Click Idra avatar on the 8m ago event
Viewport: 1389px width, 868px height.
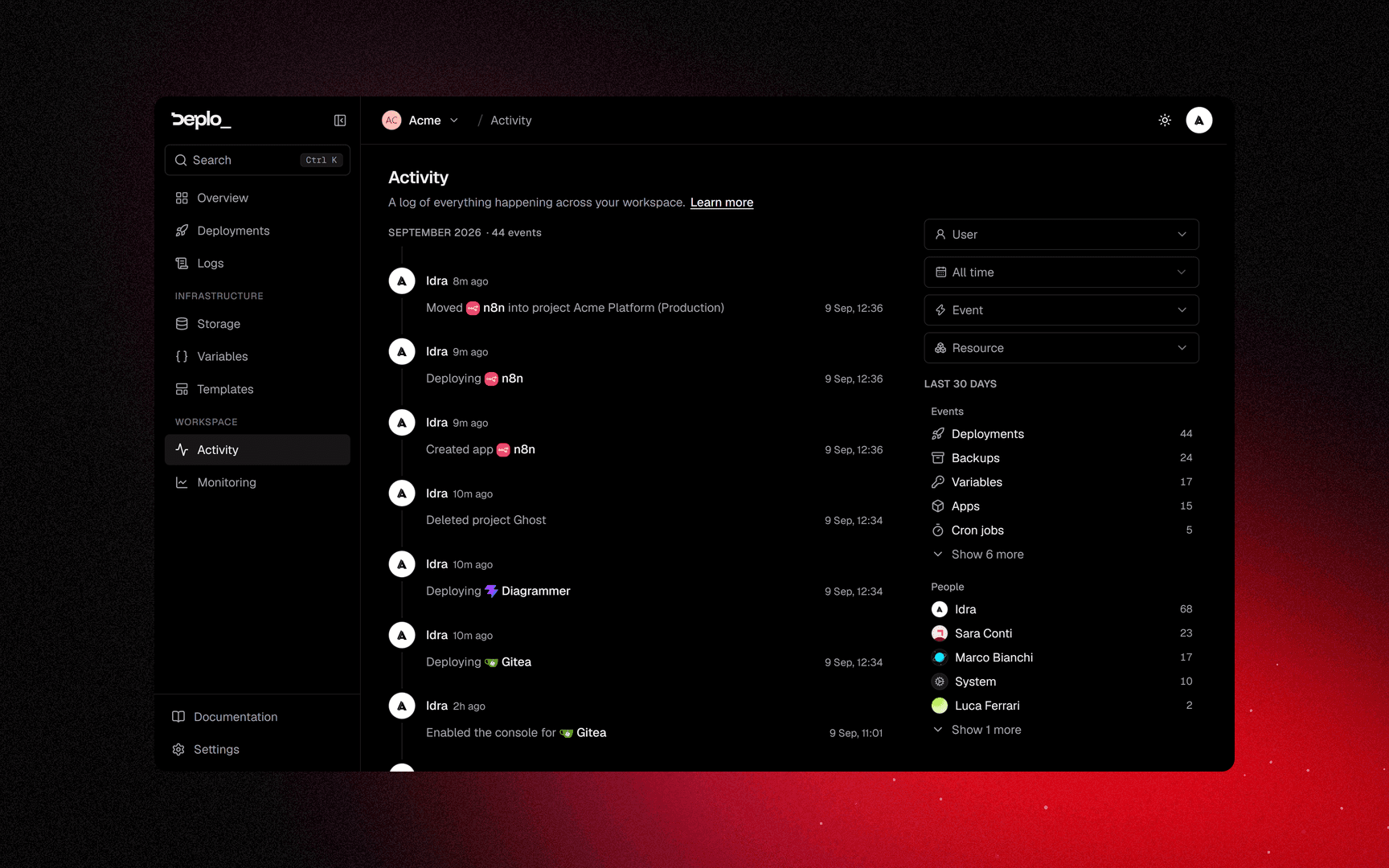click(402, 281)
